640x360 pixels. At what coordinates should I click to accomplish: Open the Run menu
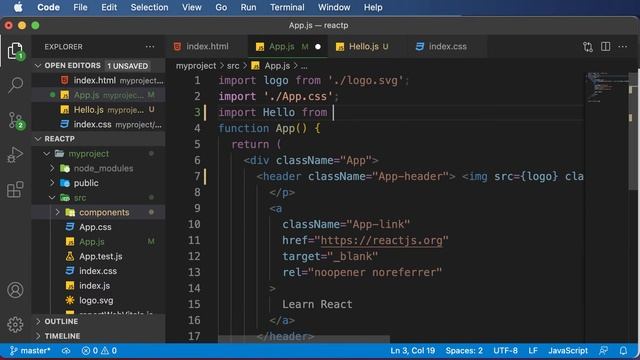(248, 7)
